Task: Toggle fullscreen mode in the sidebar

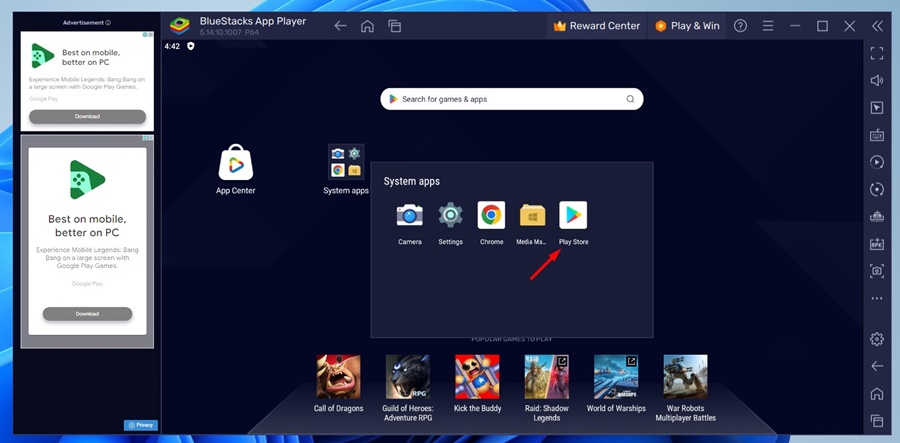Action: point(876,53)
